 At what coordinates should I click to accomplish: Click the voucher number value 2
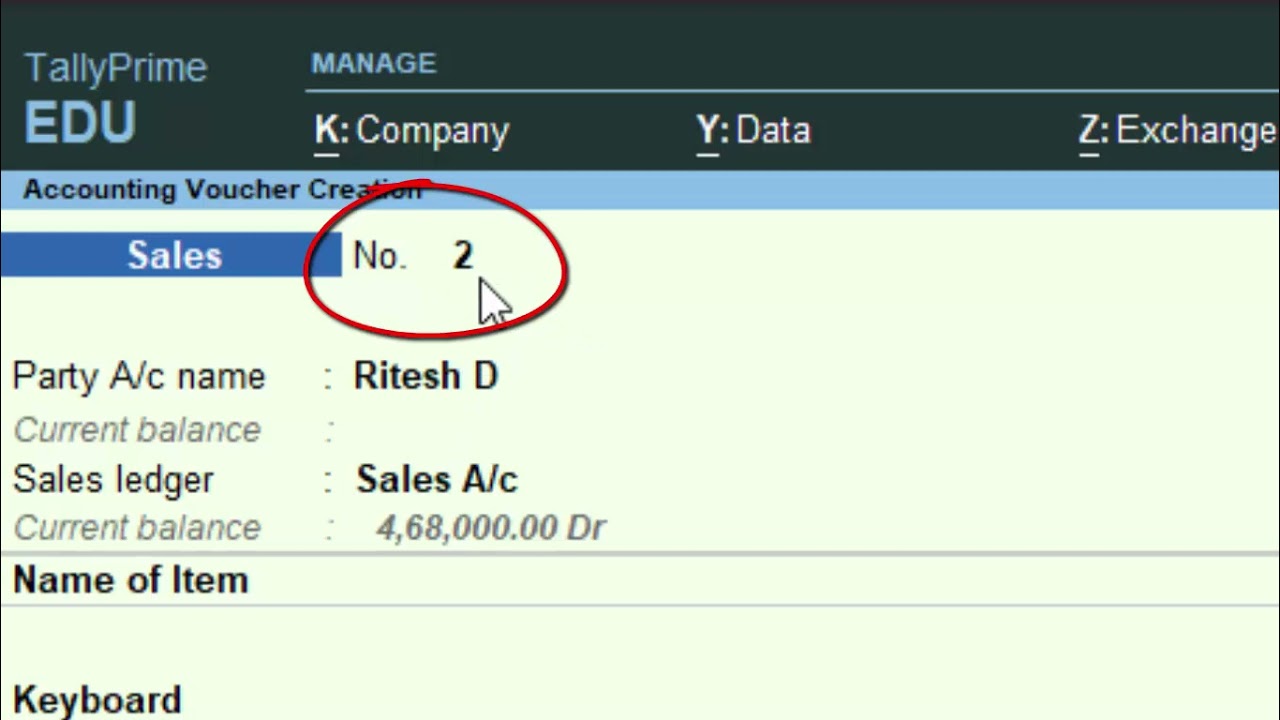point(462,256)
